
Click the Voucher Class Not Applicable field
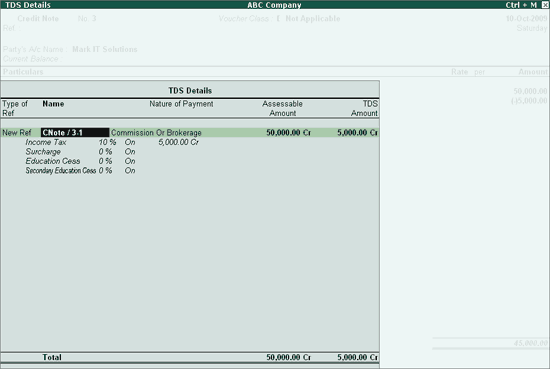click(313, 19)
